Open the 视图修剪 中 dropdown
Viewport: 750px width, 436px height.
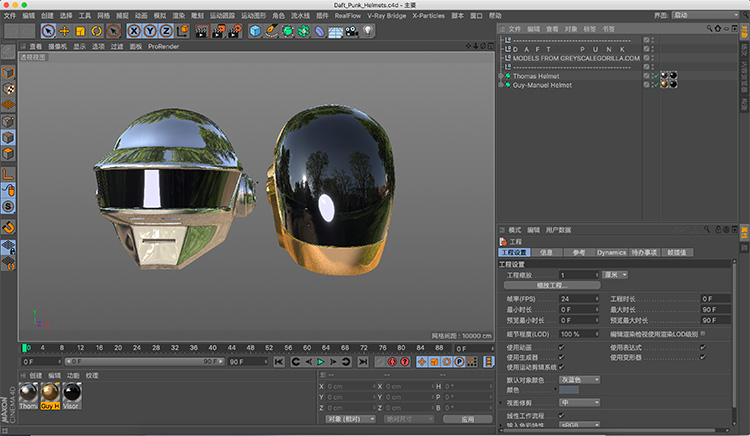[x=579, y=403]
